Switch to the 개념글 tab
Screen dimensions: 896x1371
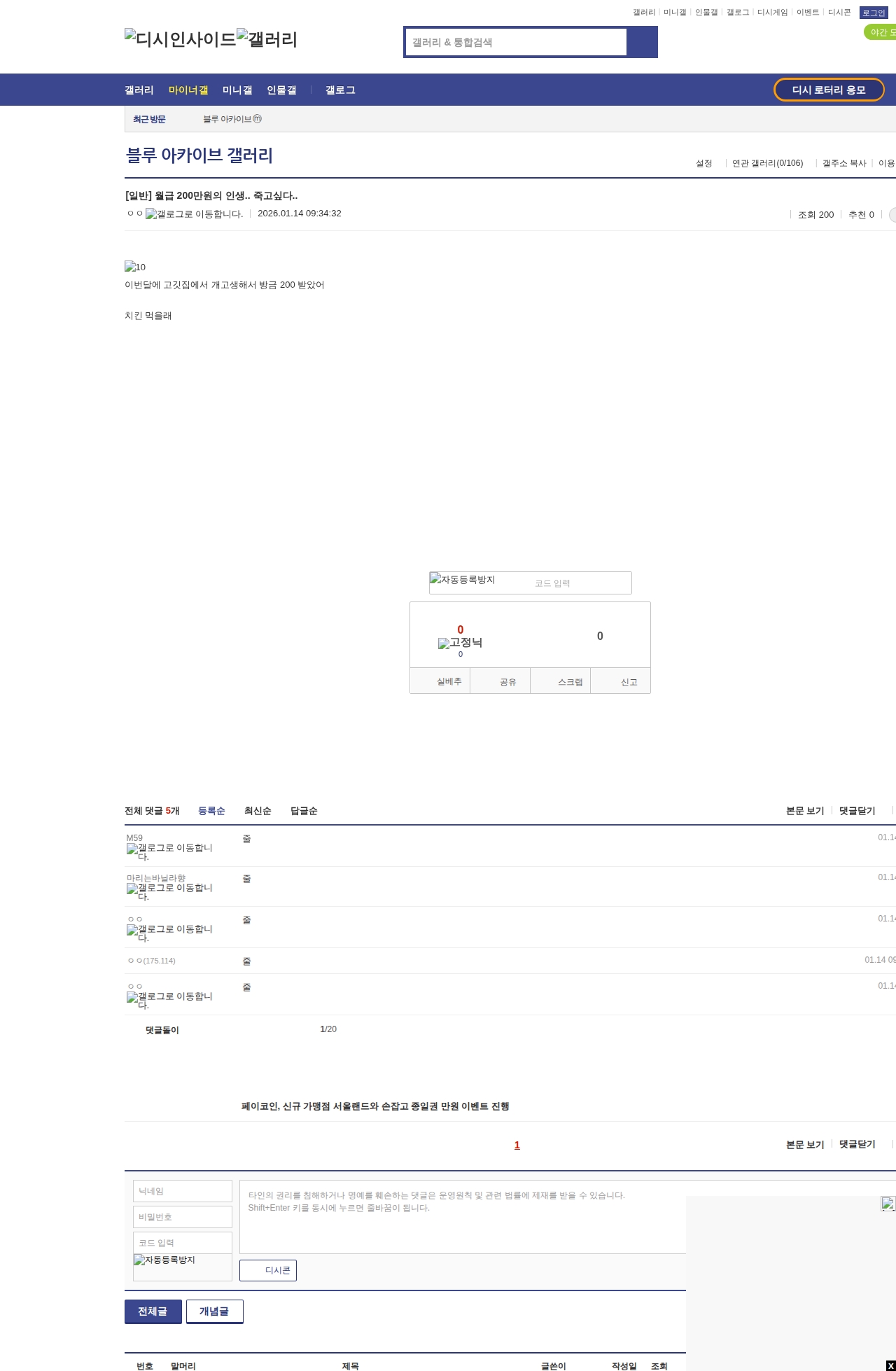(215, 1311)
